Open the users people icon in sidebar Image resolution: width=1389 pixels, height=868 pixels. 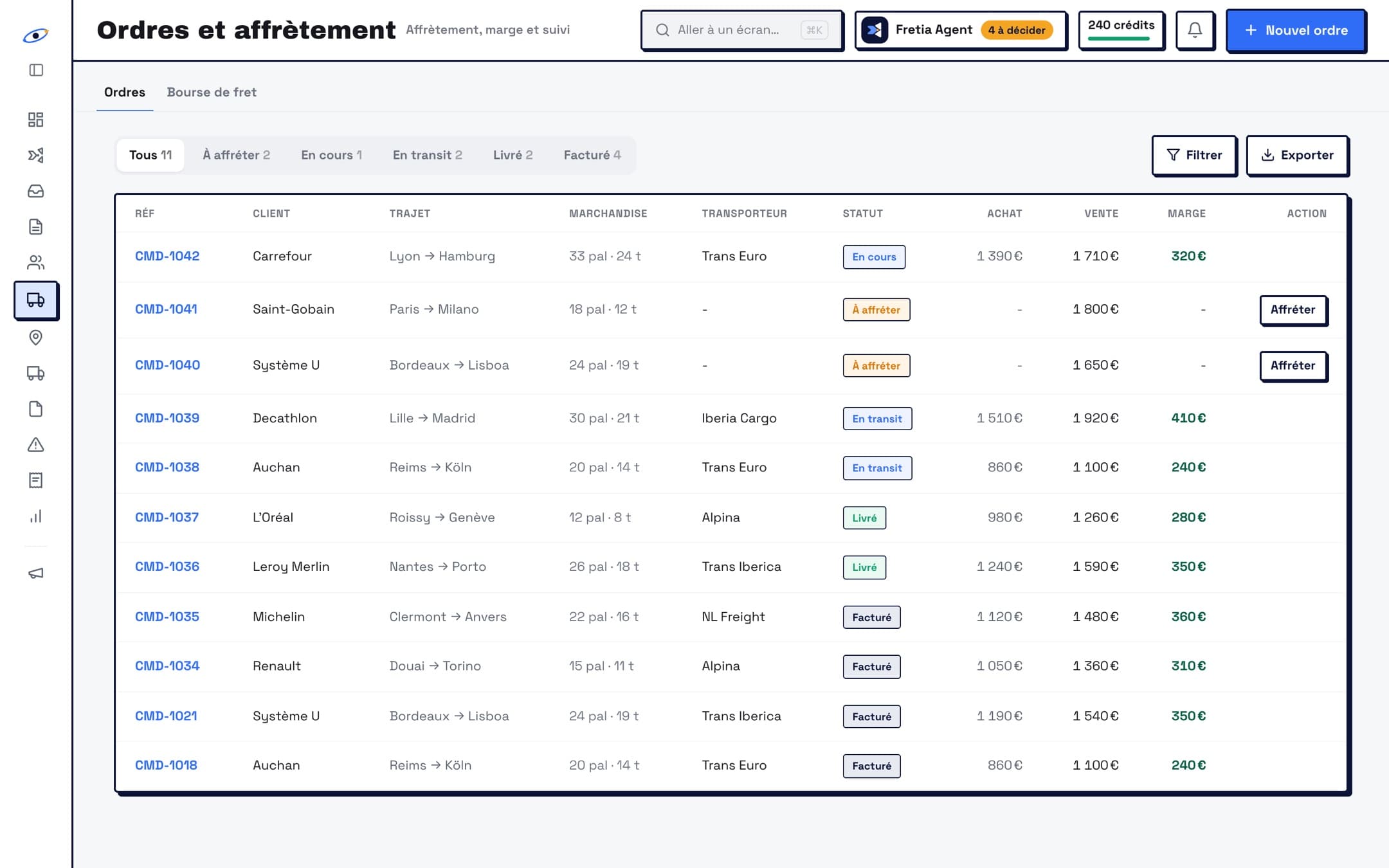[36, 262]
